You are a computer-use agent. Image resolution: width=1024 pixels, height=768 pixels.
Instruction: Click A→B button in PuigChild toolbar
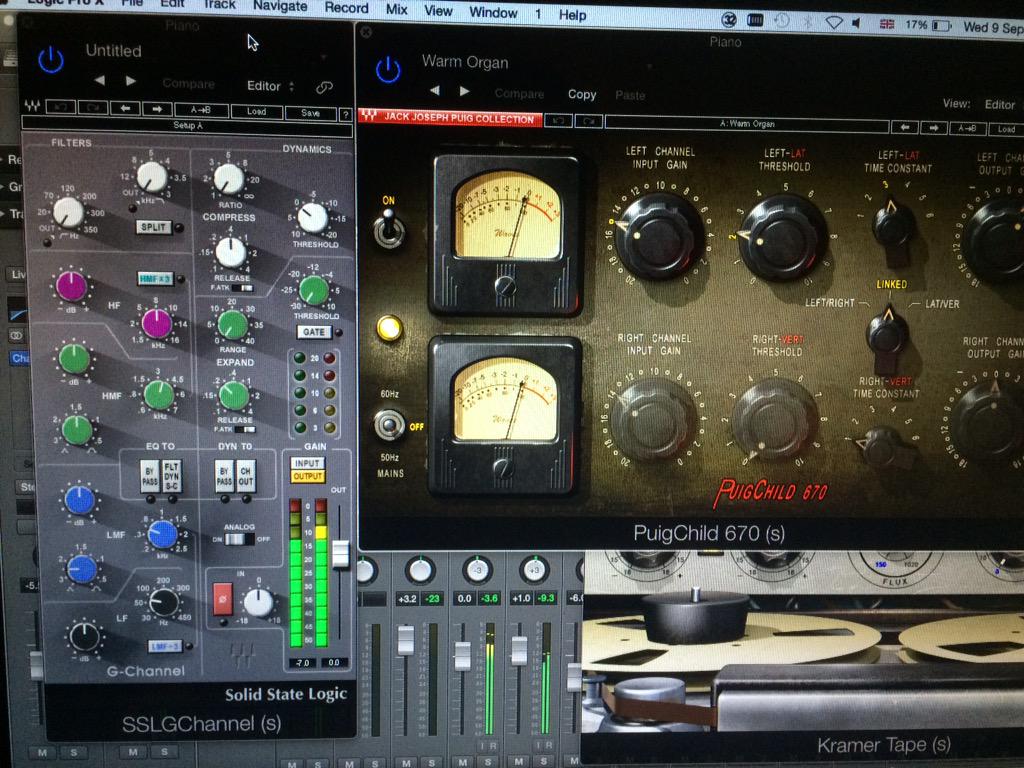coord(967,129)
